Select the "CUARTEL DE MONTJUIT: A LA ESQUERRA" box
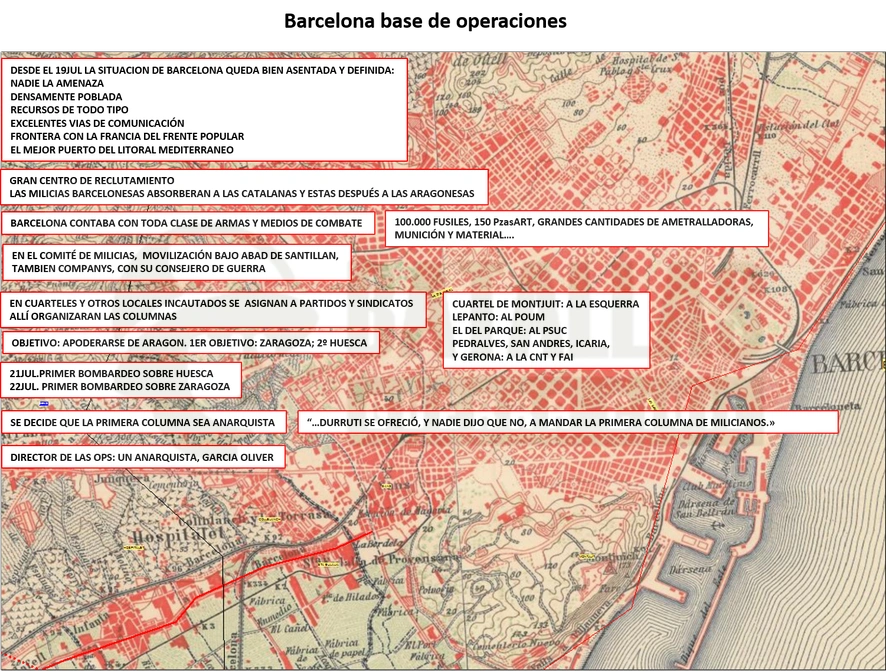The width and height of the screenshot is (886, 671). [x=546, y=330]
